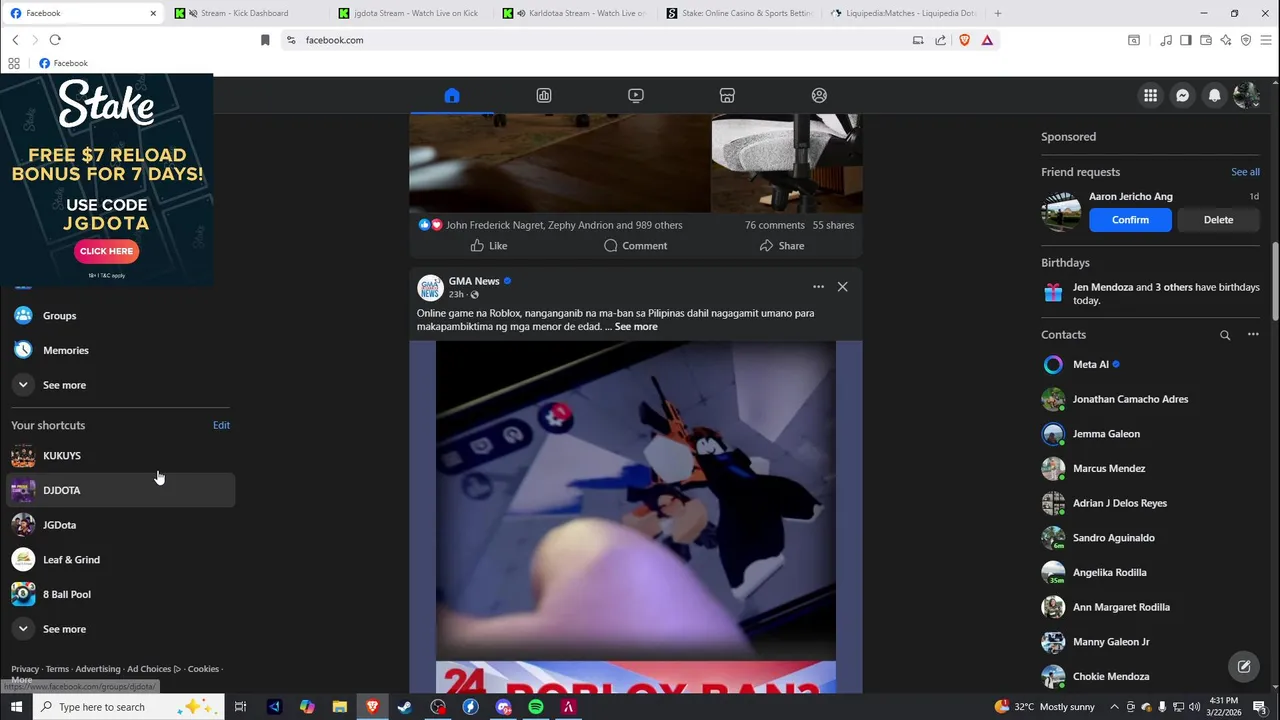Go to the Facebook Home tab icon
Screen dimensions: 1280x720
pyautogui.click(x=452, y=95)
